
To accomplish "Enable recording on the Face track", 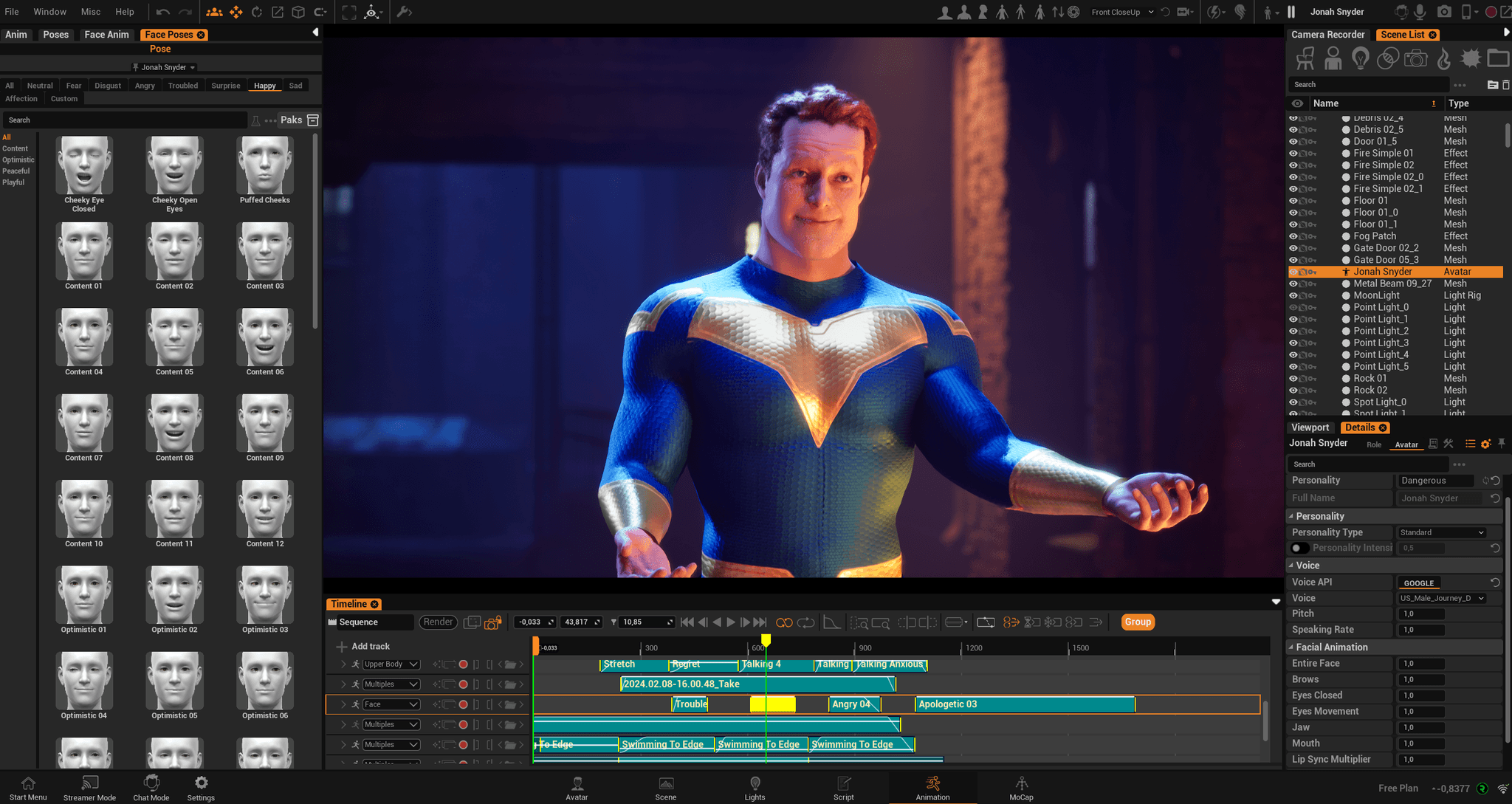I will [x=464, y=704].
